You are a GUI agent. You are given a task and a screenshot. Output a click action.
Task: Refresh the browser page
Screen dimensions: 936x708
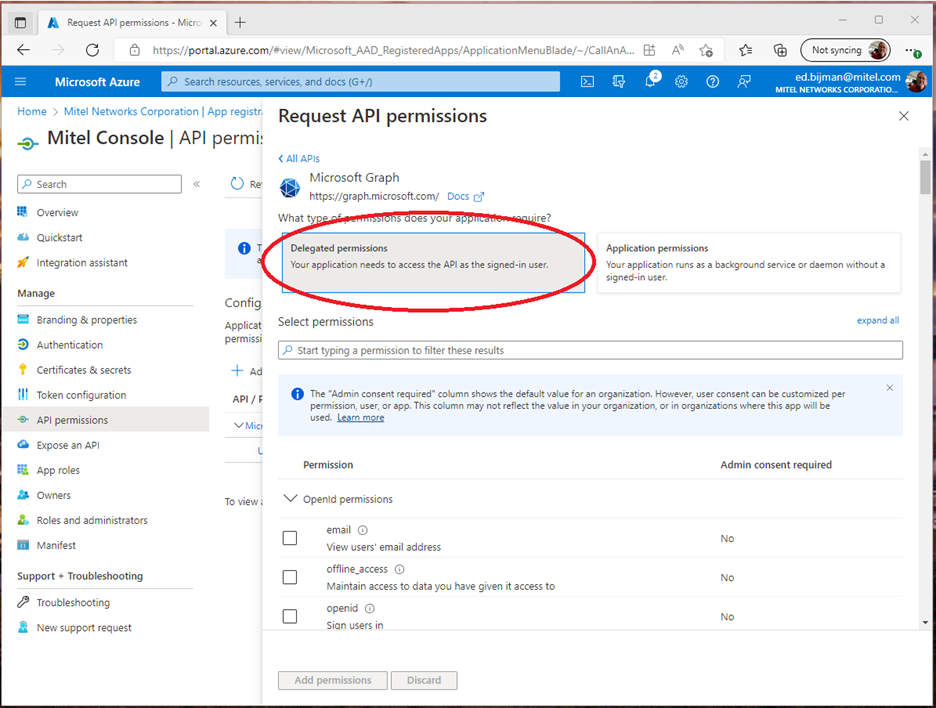tap(92, 50)
